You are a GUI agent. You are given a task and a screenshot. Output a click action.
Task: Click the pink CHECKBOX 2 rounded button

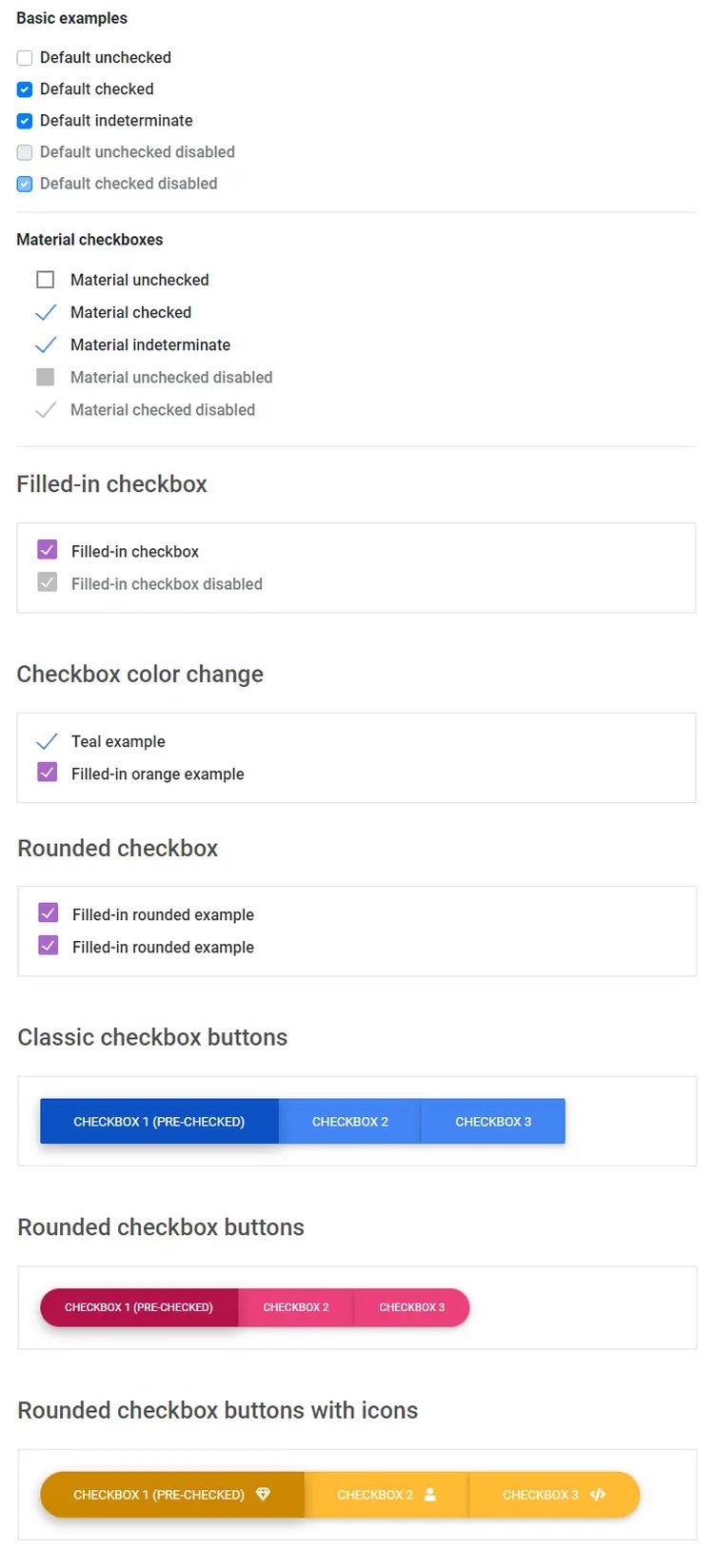[296, 1307]
